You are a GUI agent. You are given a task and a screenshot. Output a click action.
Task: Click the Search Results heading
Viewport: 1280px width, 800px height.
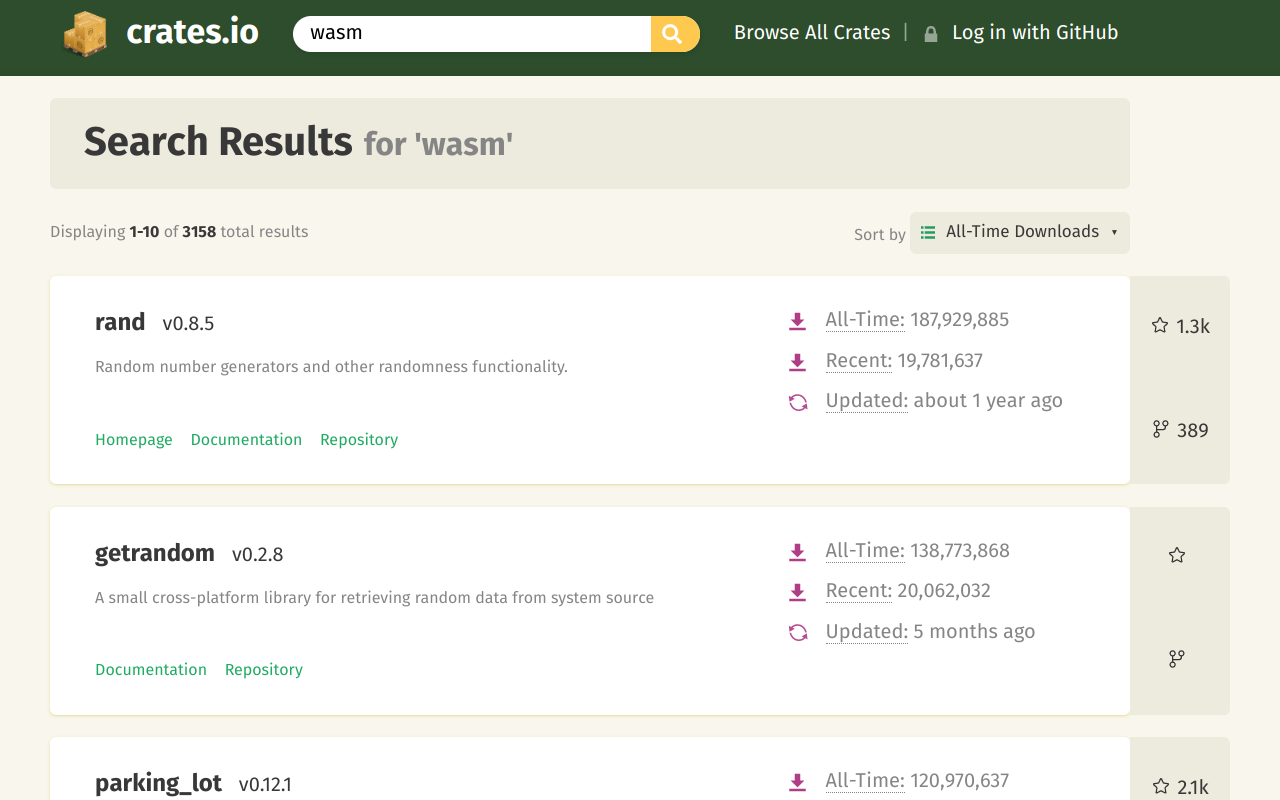coord(218,142)
